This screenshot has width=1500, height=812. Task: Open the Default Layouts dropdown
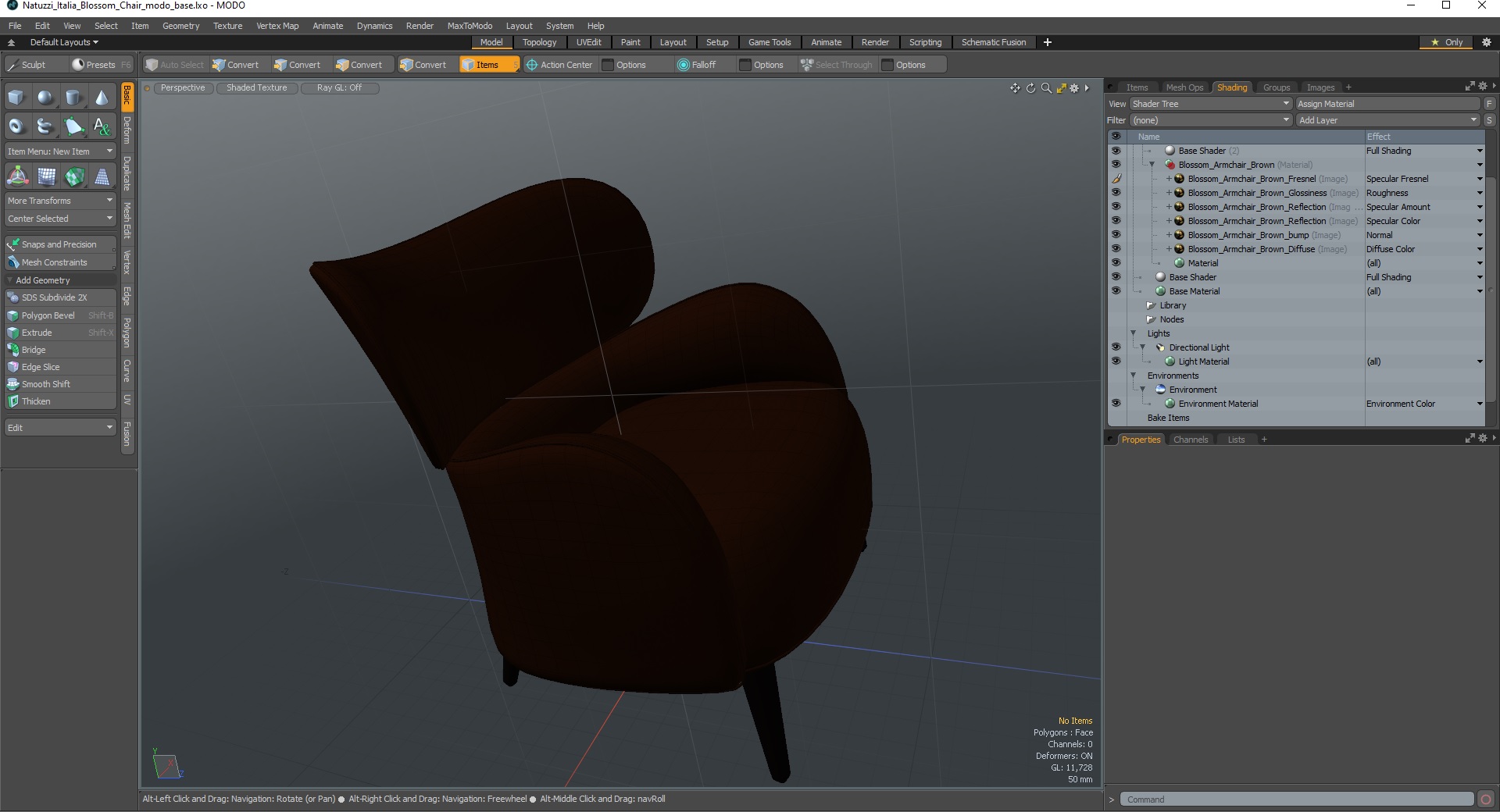pos(64,42)
